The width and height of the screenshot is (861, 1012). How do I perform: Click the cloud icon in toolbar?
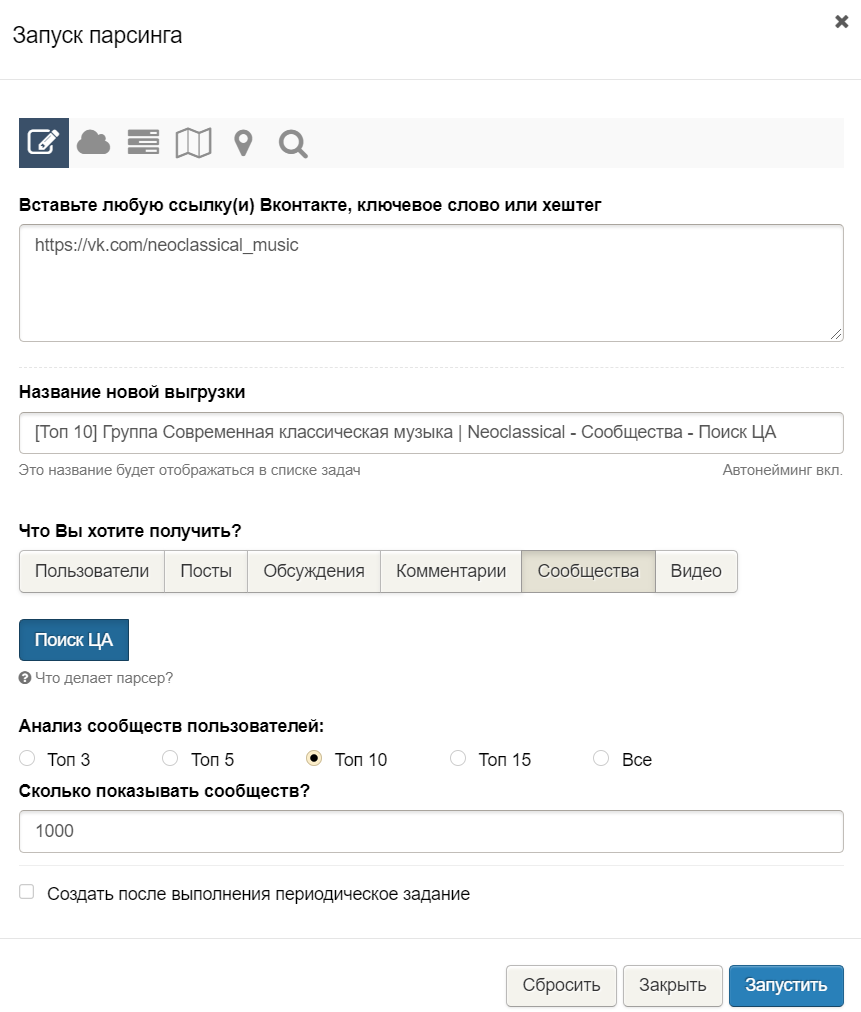tap(93, 143)
